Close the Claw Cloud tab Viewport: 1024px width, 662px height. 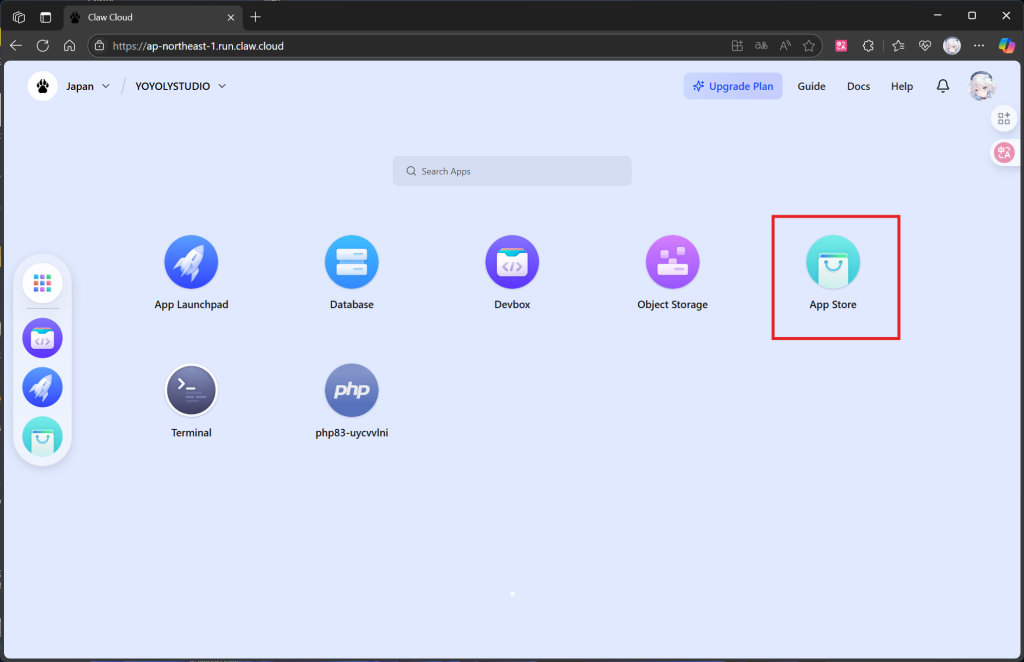231,18
